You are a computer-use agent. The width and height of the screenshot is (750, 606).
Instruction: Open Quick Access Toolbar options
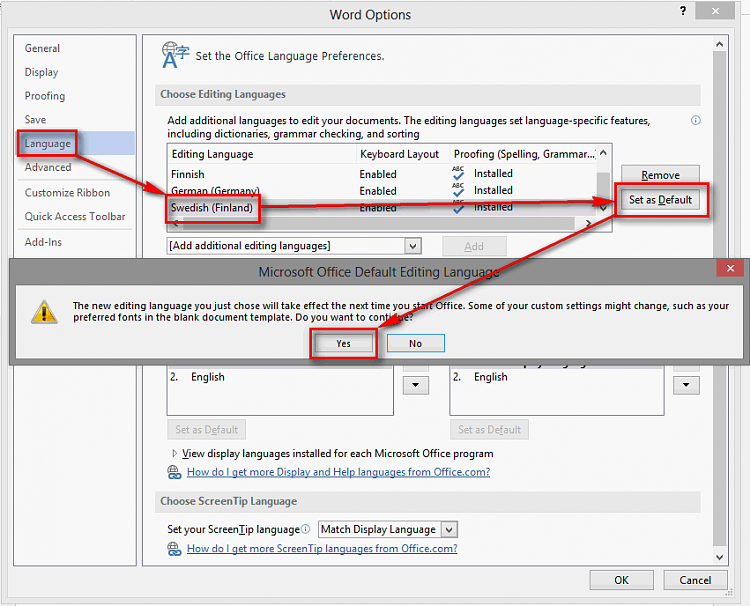[x=75, y=216]
